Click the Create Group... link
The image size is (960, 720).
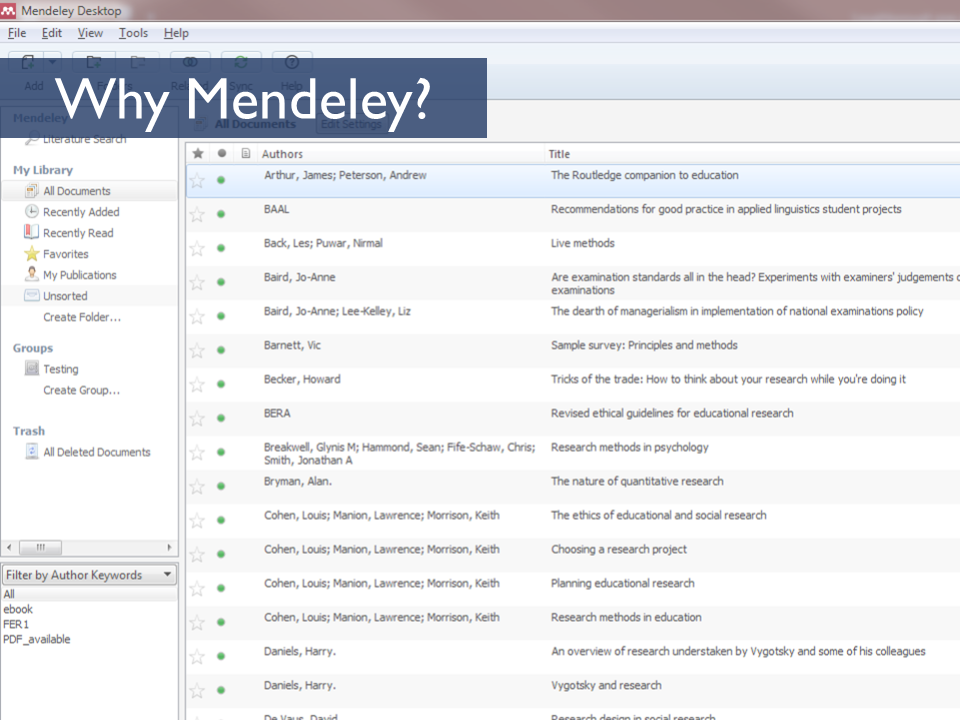(x=81, y=390)
